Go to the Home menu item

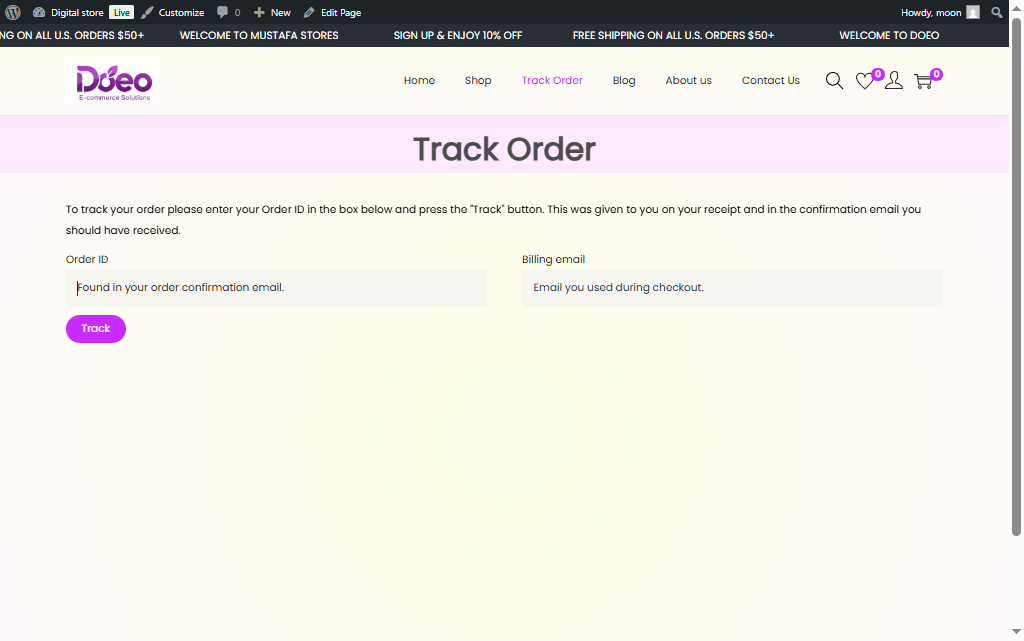[x=419, y=81]
